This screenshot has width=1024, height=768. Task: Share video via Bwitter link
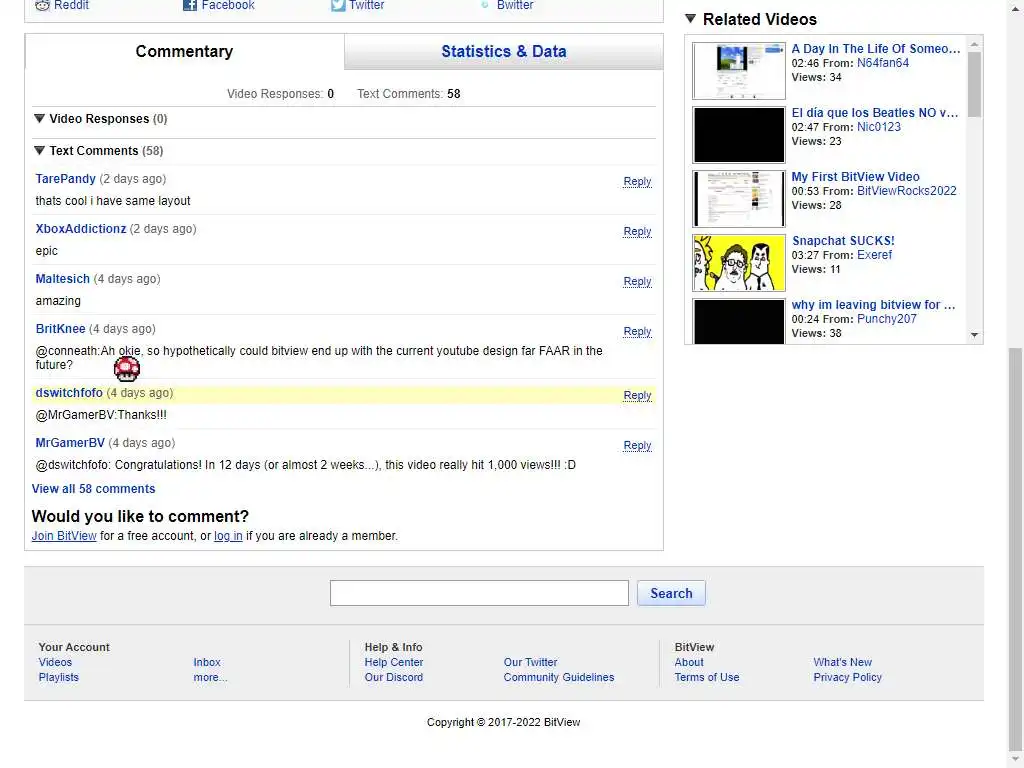(507, 5)
